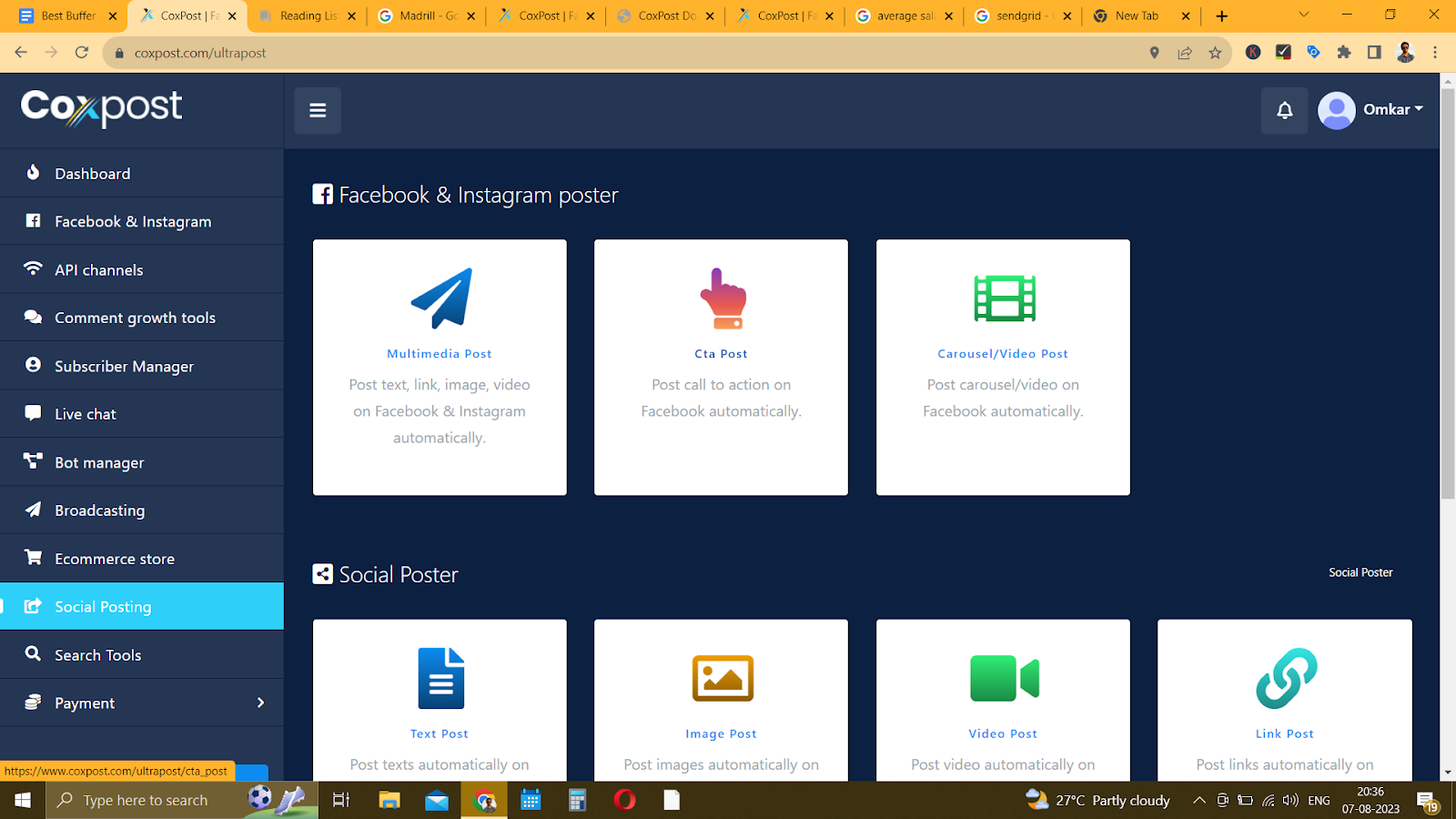Select Comment growth tools
Image resolution: width=1456 pixels, height=819 pixels.
[142, 318]
